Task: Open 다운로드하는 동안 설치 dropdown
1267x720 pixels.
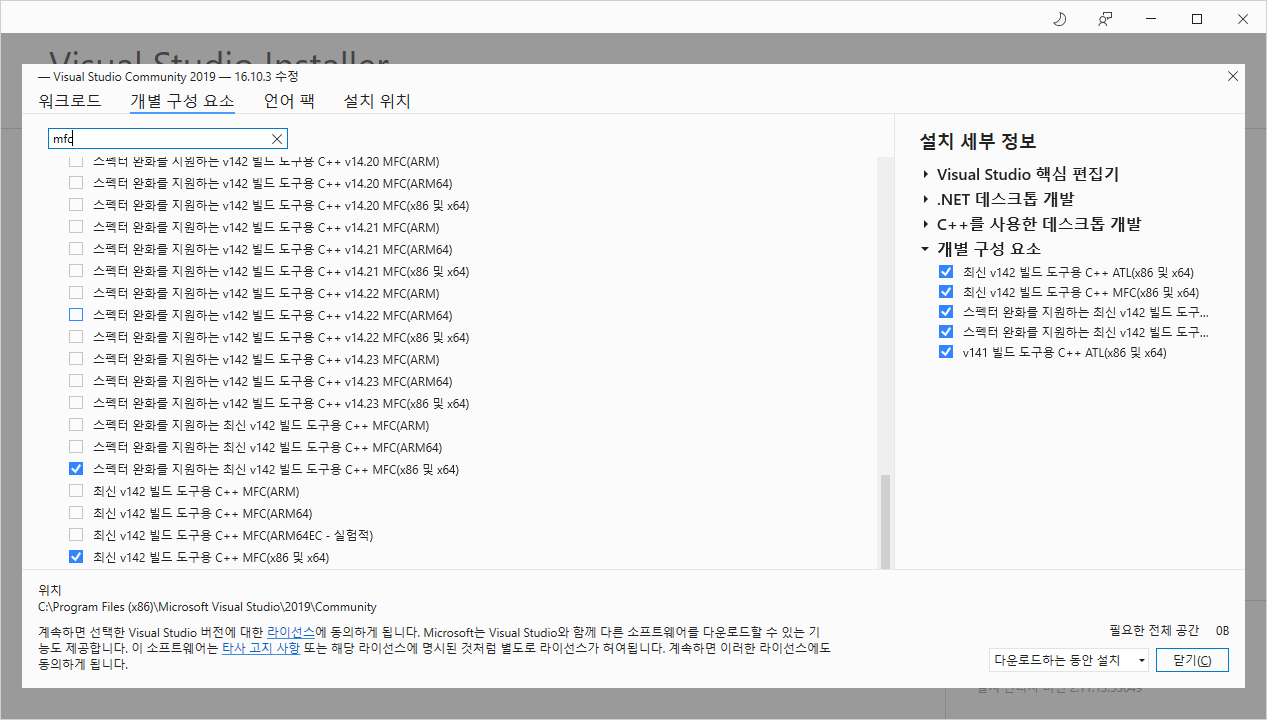Action: [x=1069, y=660]
